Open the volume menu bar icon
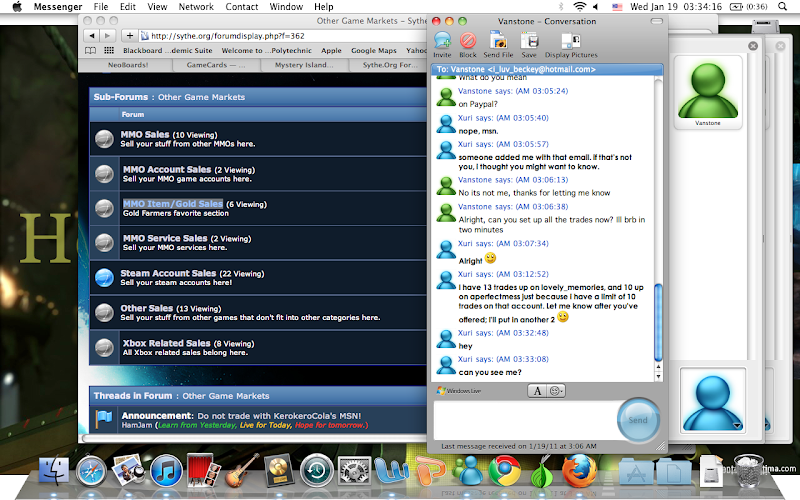Image resolution: width=800 pixels, height=500 pixels. point(595,7)
